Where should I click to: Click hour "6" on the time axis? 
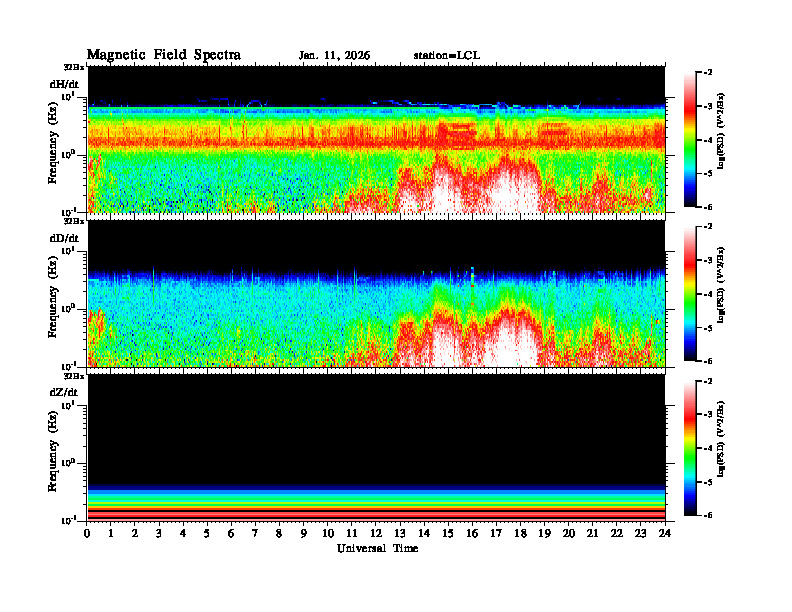231,533
